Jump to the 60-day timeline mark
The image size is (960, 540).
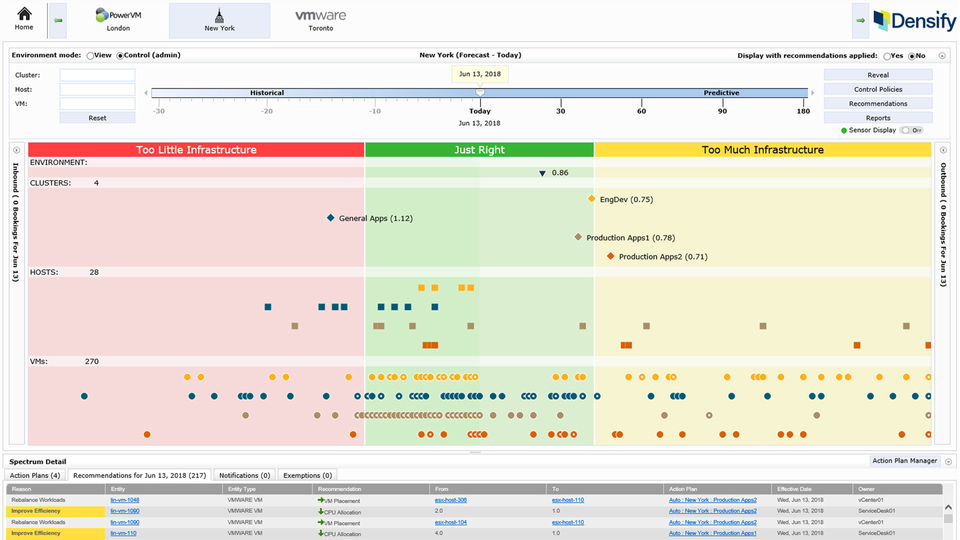(x=641, y=111)
